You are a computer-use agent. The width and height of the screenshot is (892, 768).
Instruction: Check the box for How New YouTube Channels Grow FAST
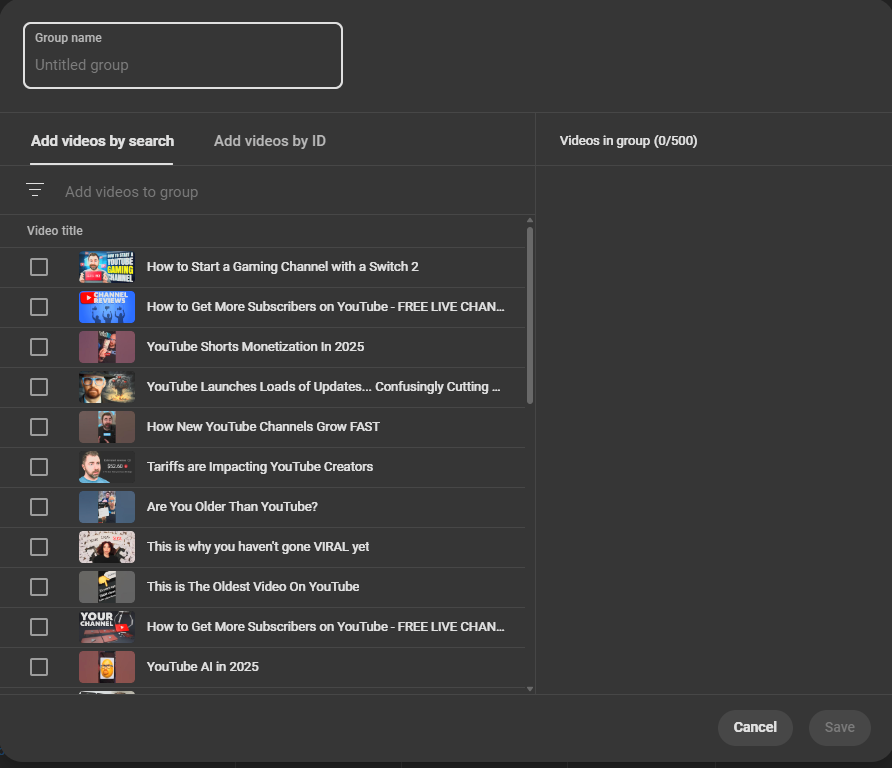tap(39, 427)
